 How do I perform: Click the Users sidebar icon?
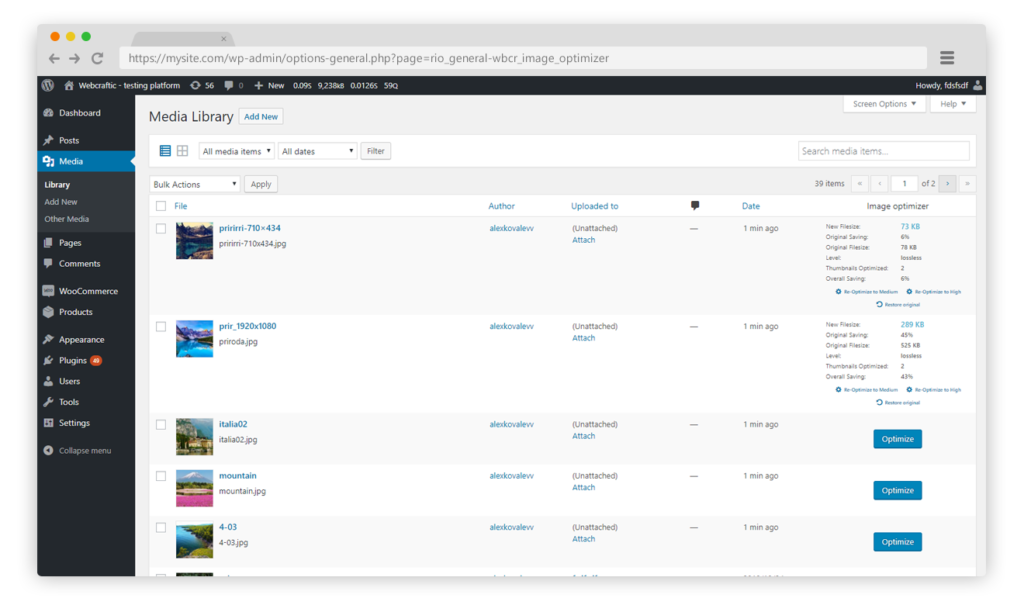point(48,381)
